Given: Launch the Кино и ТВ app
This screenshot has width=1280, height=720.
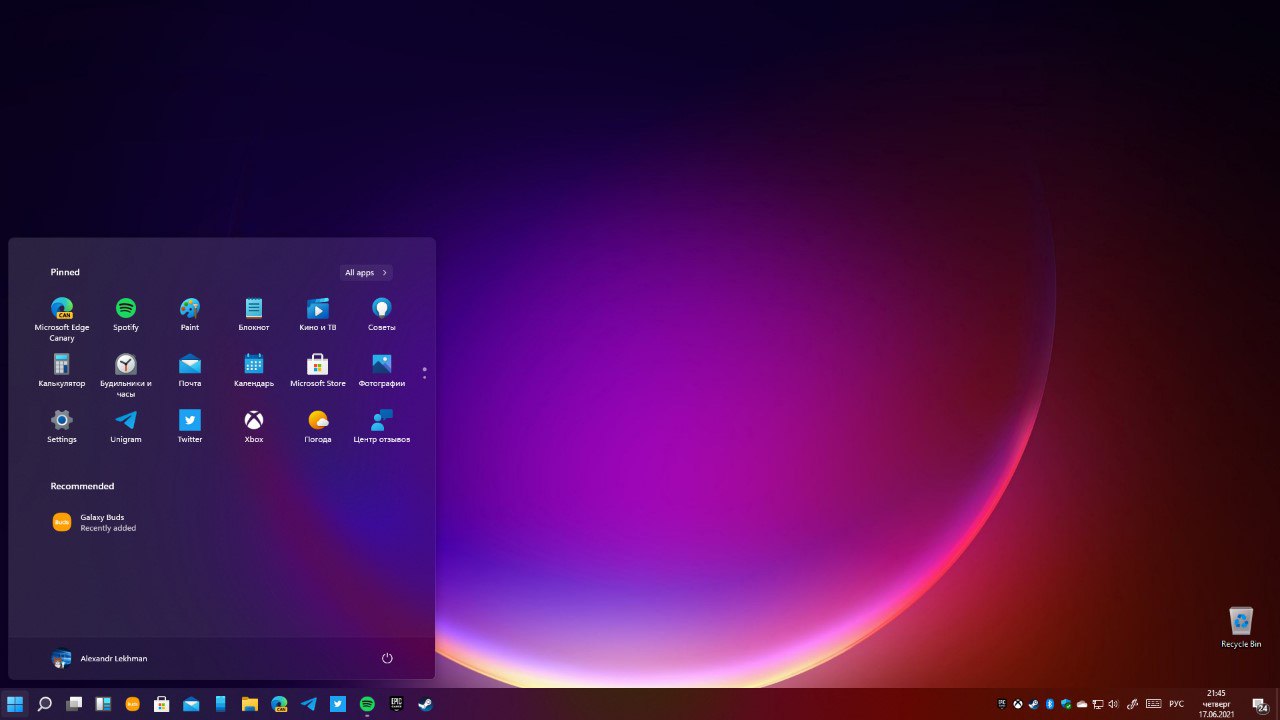Looking at the screenshot, I should point(318,314).
